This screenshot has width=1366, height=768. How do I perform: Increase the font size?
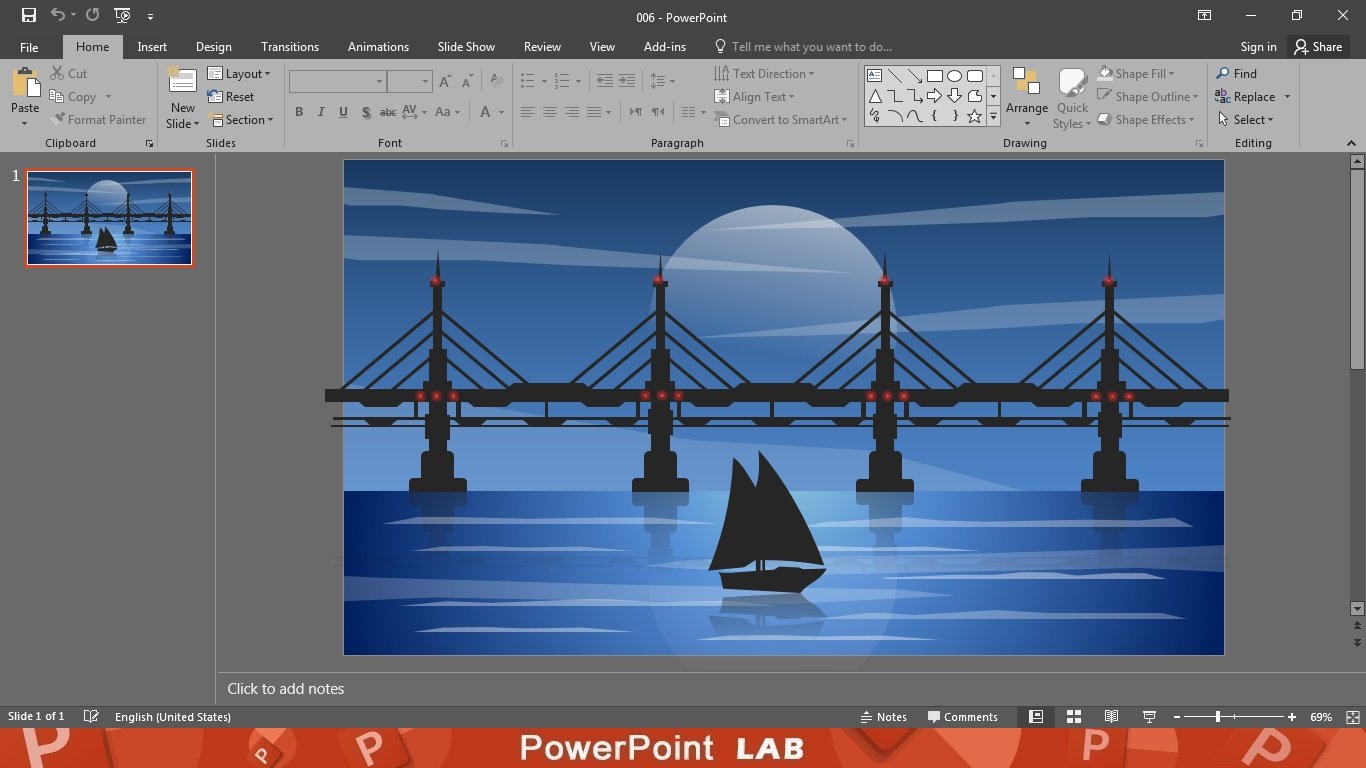coord(446,81)
